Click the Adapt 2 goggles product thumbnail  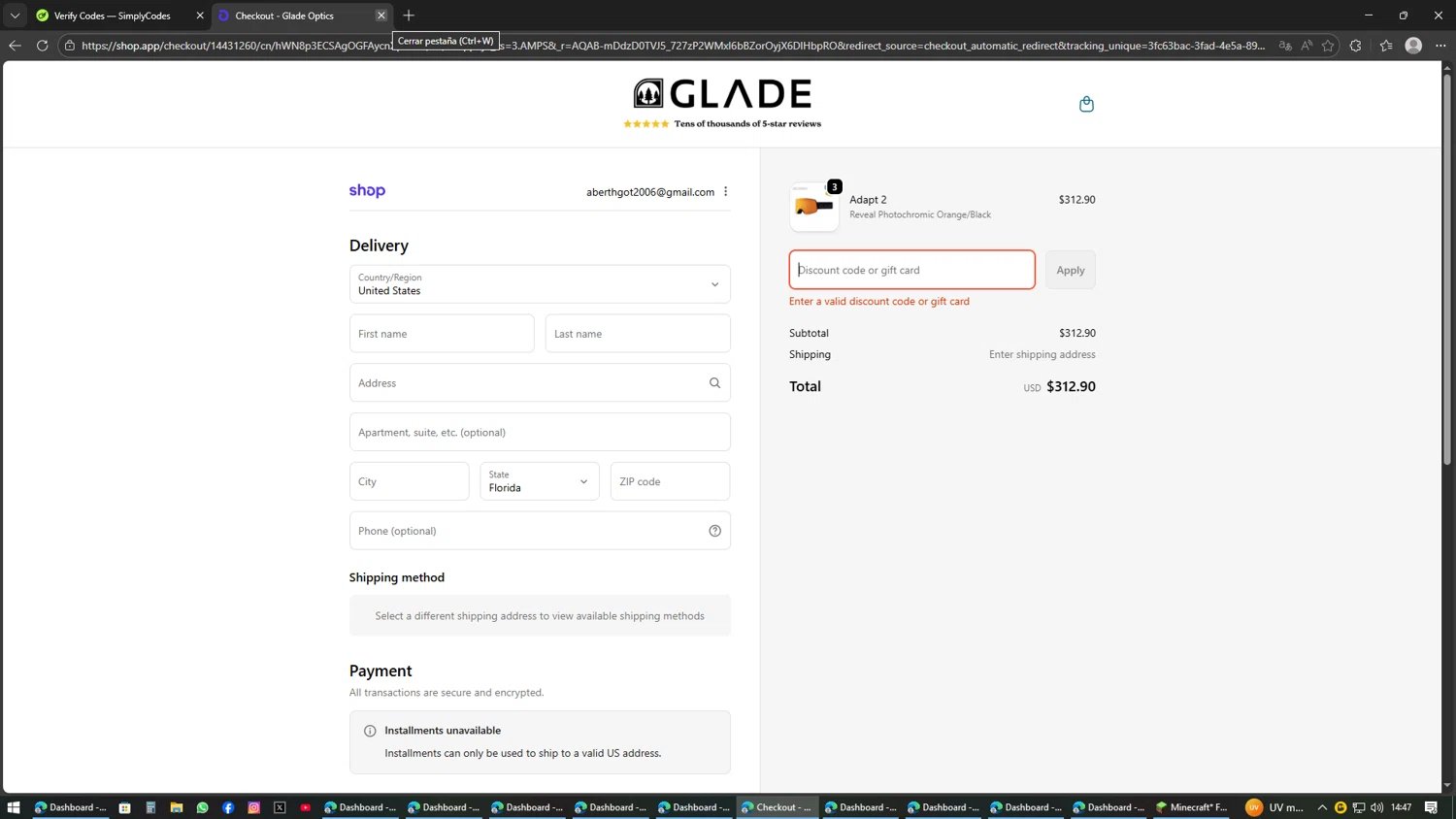(814, 207)
